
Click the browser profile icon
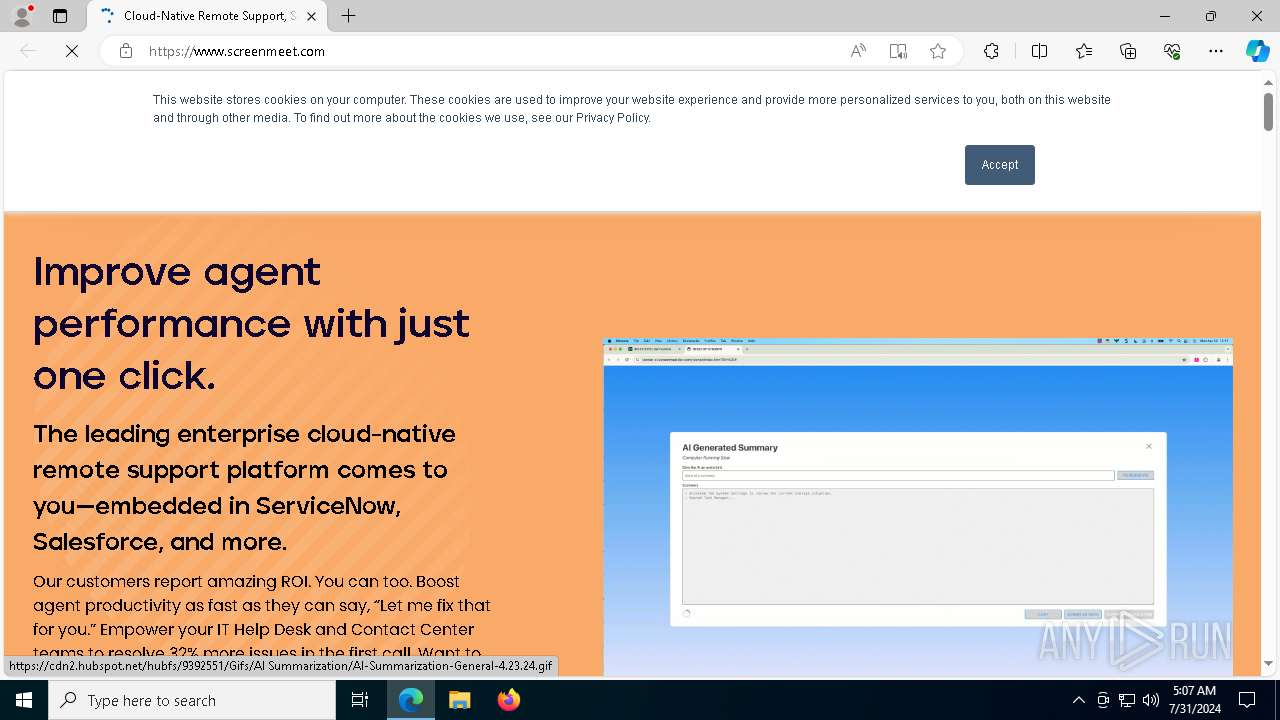point(21,16)
